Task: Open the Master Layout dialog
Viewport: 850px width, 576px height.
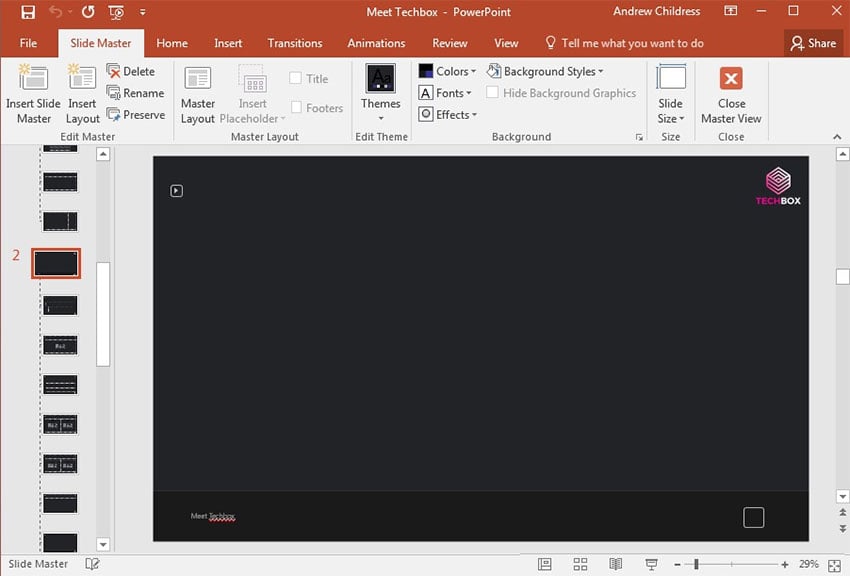Action: pos(197,94)
